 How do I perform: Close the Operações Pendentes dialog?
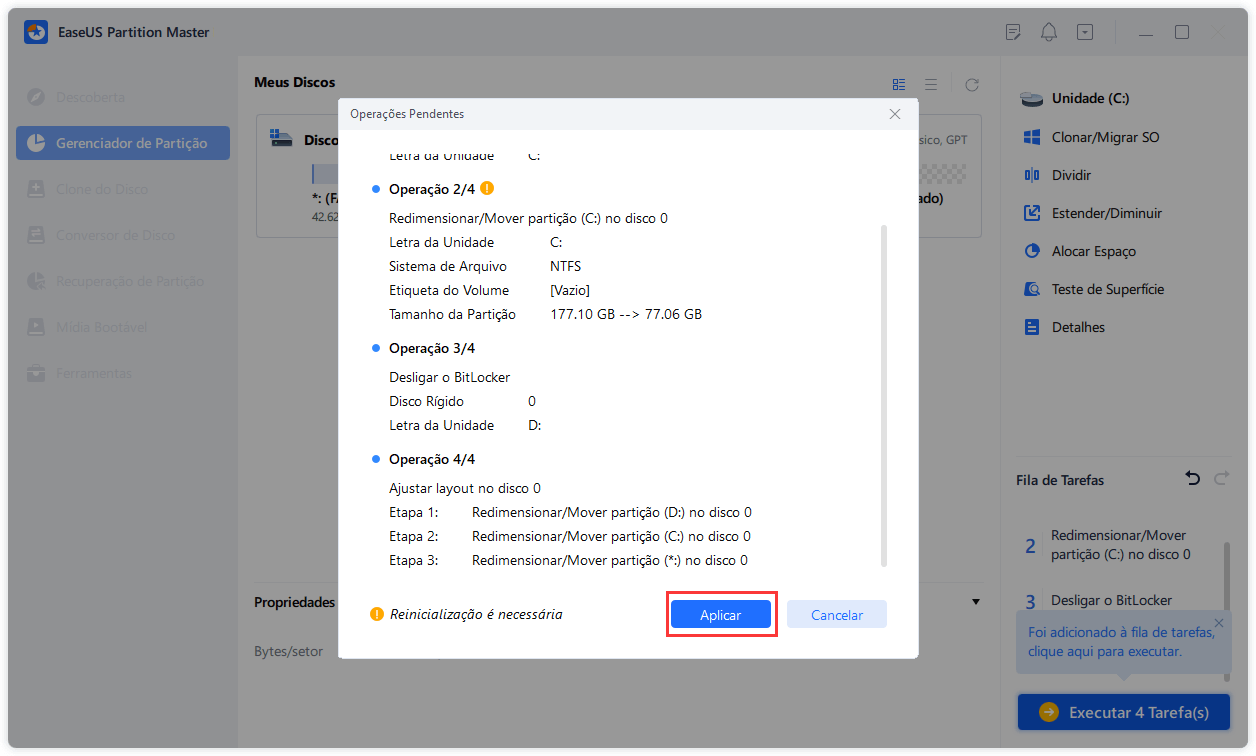(895, 114)
